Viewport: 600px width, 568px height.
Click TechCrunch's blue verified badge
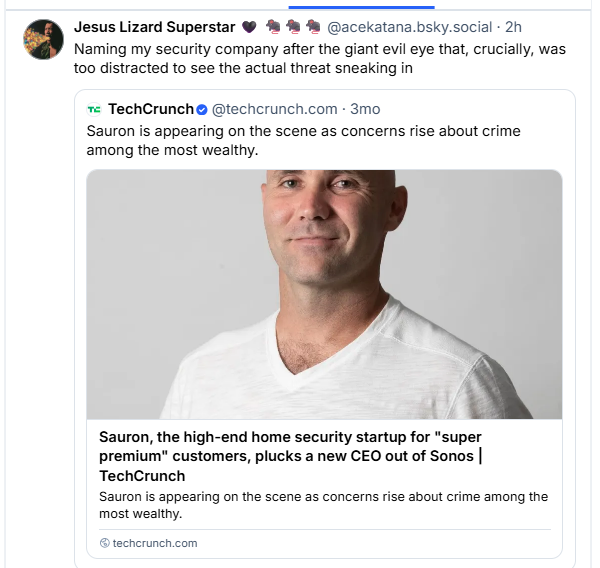pyautogui.click(x=201, y=109)
